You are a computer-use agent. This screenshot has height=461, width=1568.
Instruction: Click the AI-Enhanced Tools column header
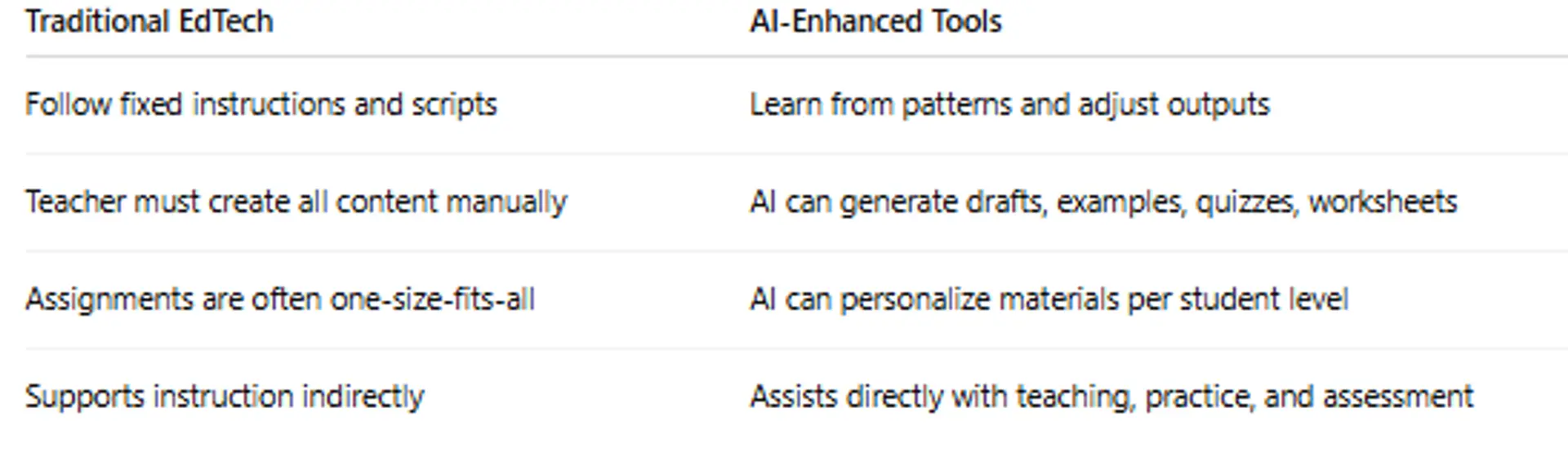pos(875,21)
